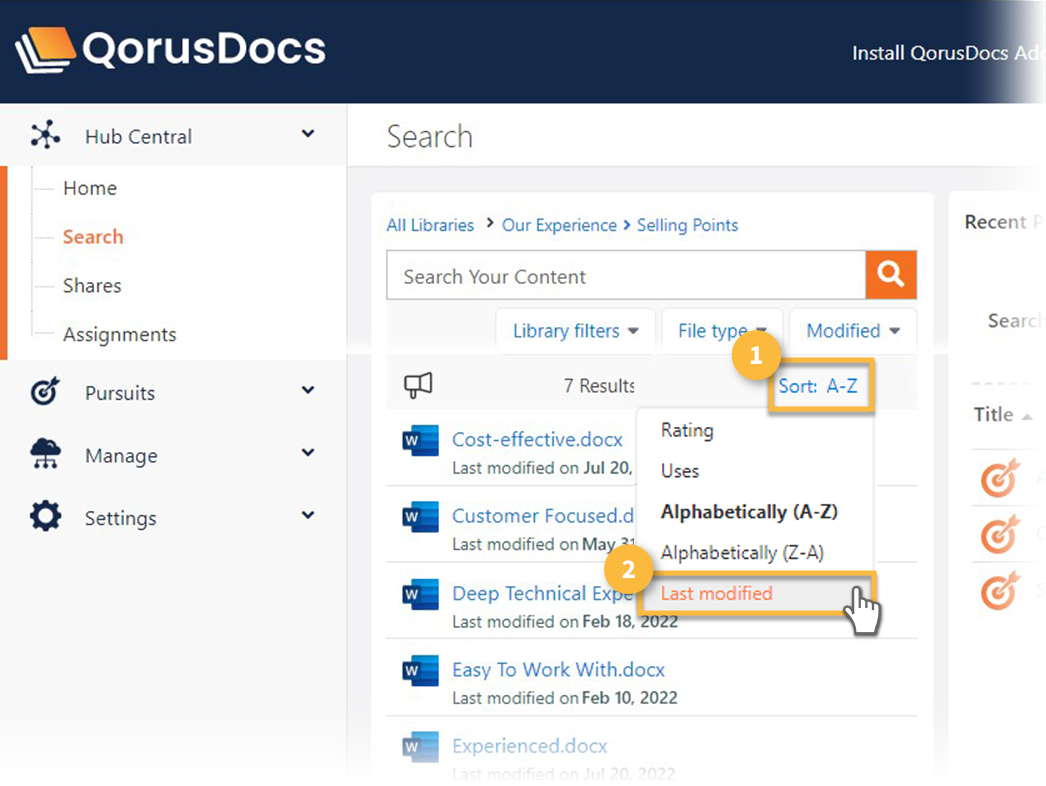Expand the Pursuits section chevron
This screenshot has height=786, width=1046.
308,390
